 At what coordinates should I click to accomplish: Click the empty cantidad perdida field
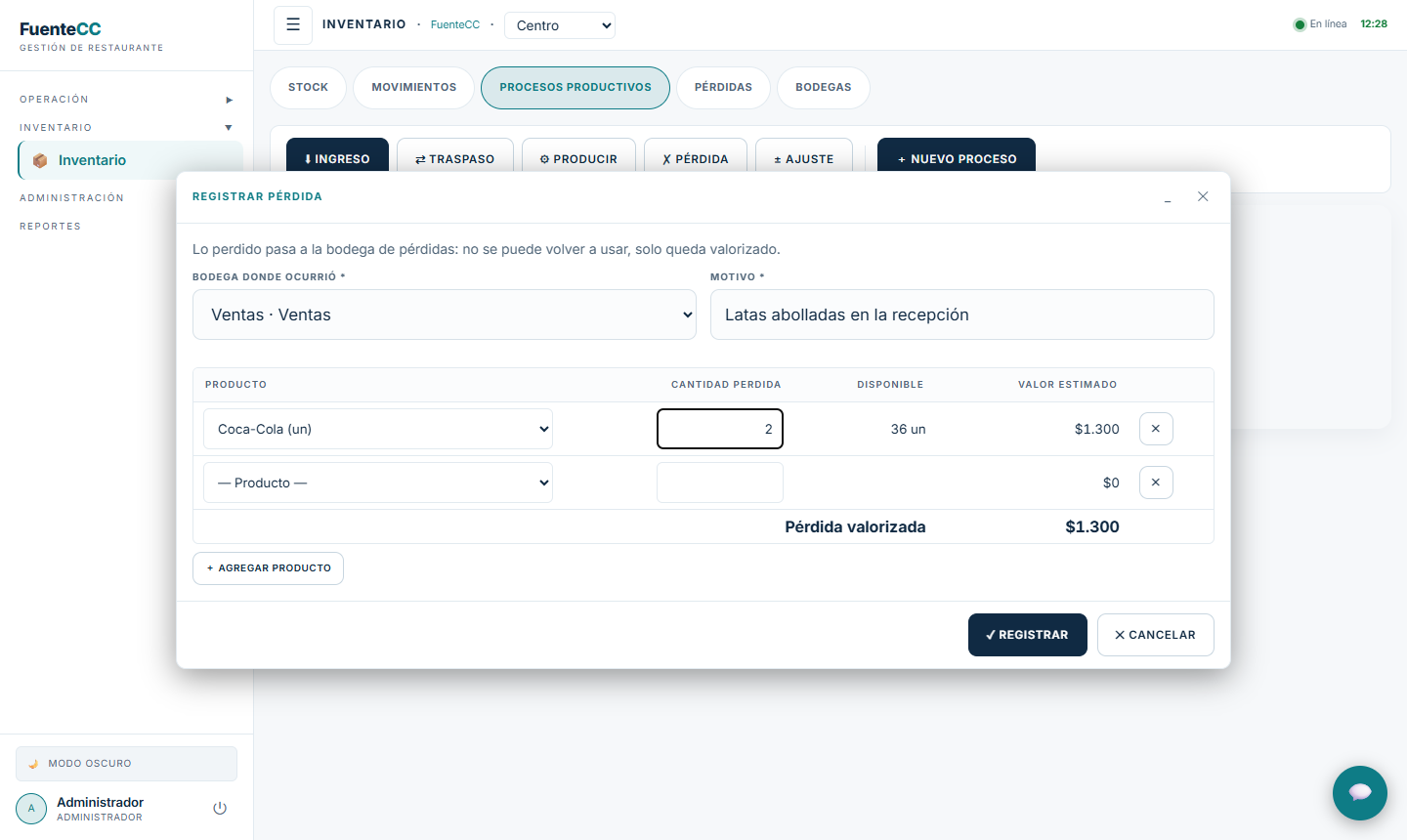(x=720, y=483)
